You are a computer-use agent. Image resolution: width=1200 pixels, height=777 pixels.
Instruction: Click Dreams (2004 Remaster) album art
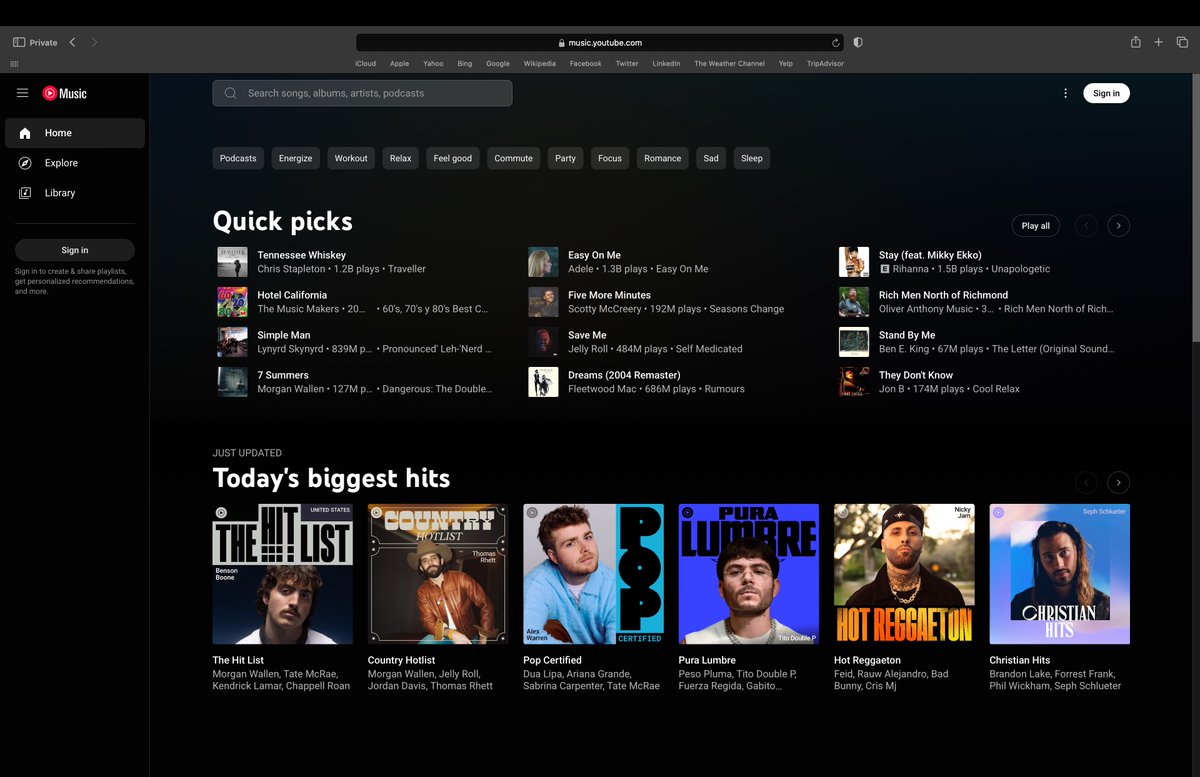tap(543, 382)
